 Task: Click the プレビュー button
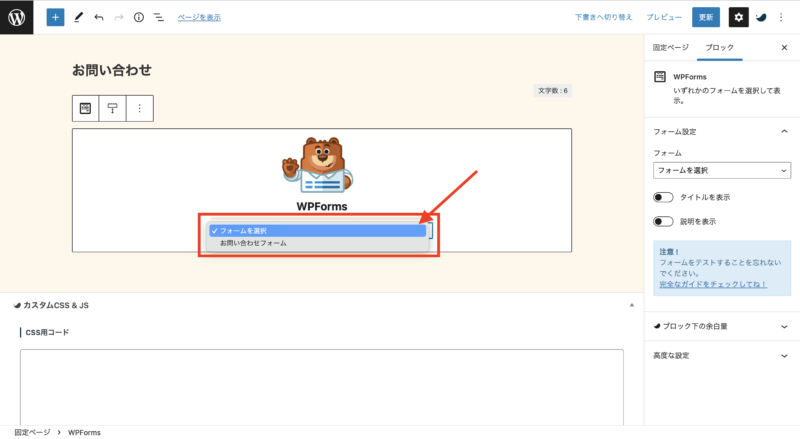(x=664, y=17)
